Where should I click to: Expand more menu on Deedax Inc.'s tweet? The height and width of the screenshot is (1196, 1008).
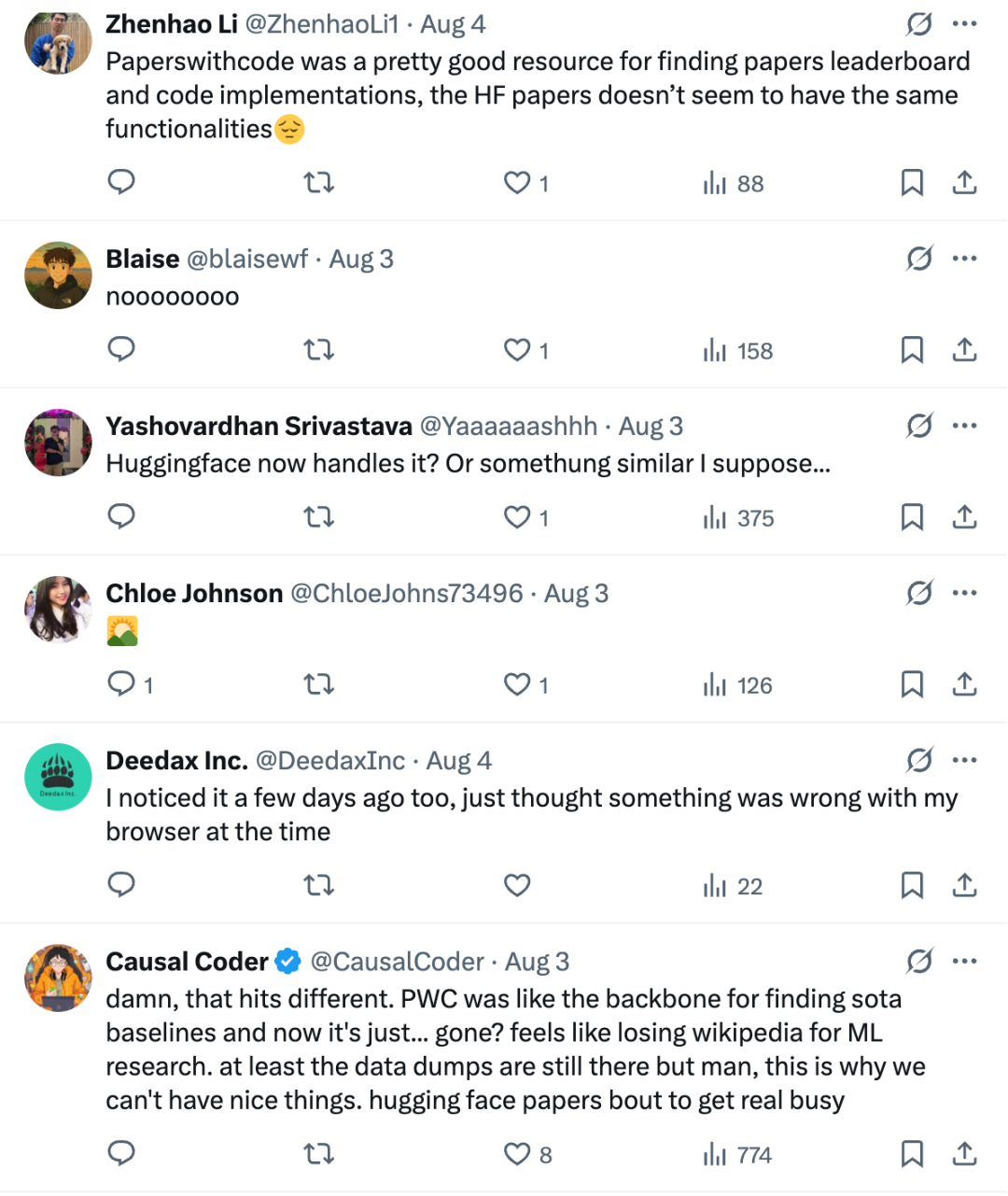click(x=964, y=760)
